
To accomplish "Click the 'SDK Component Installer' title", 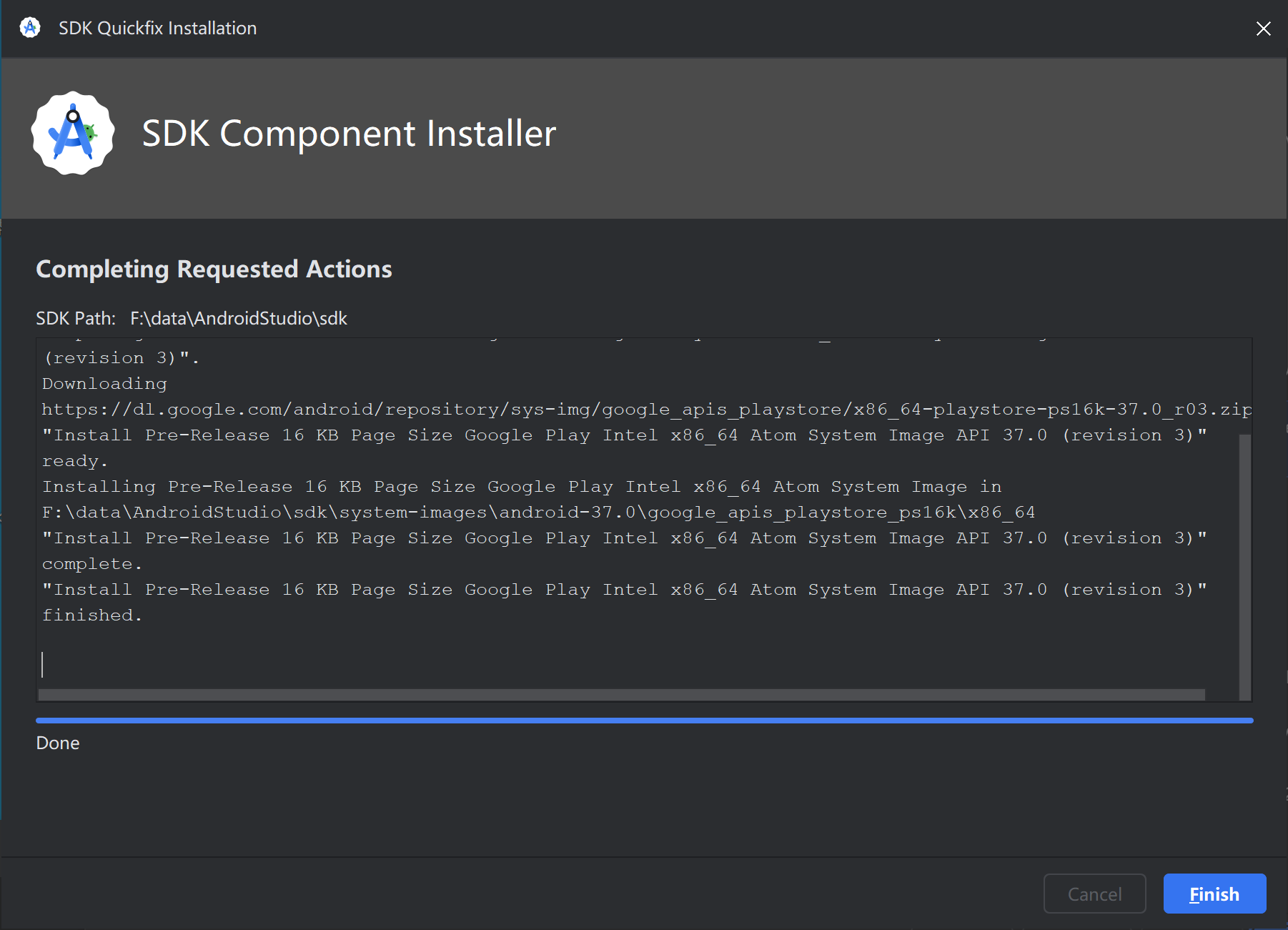I will [349, 134].
